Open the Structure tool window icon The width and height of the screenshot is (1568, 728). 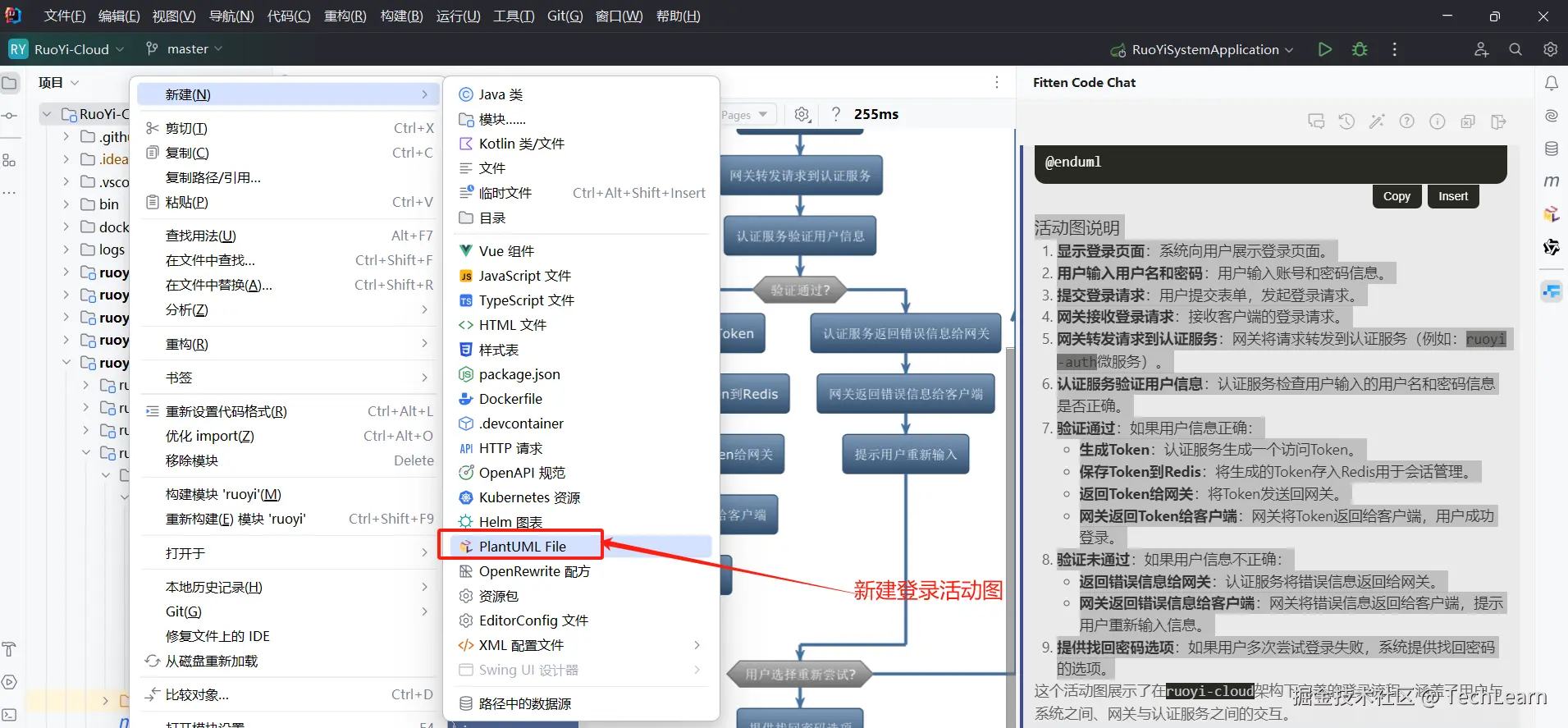point(10,160)
